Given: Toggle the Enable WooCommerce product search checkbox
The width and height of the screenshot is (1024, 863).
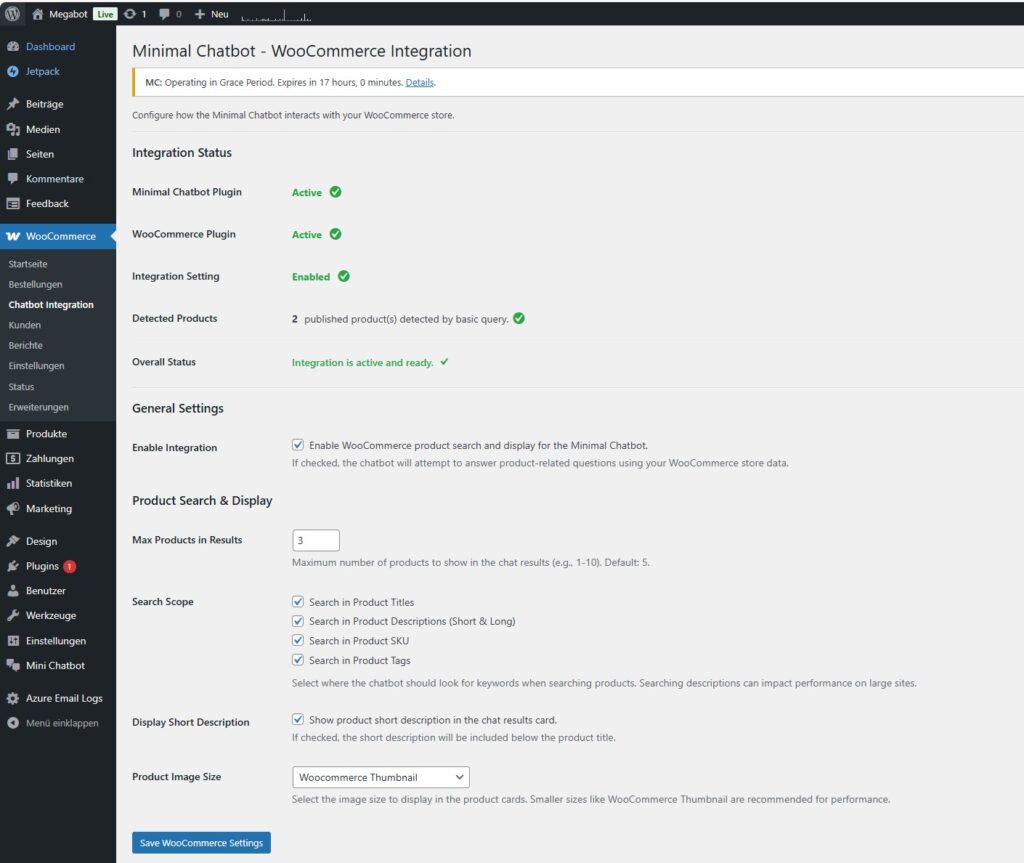Looking at the screenshot, I should 298,445.
